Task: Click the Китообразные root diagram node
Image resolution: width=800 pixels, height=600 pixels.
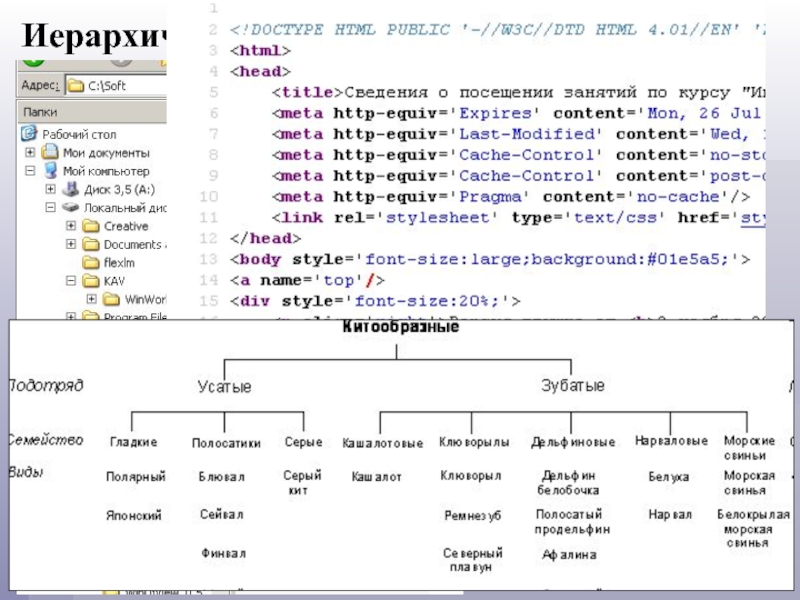Action: [x=401, y=327]
